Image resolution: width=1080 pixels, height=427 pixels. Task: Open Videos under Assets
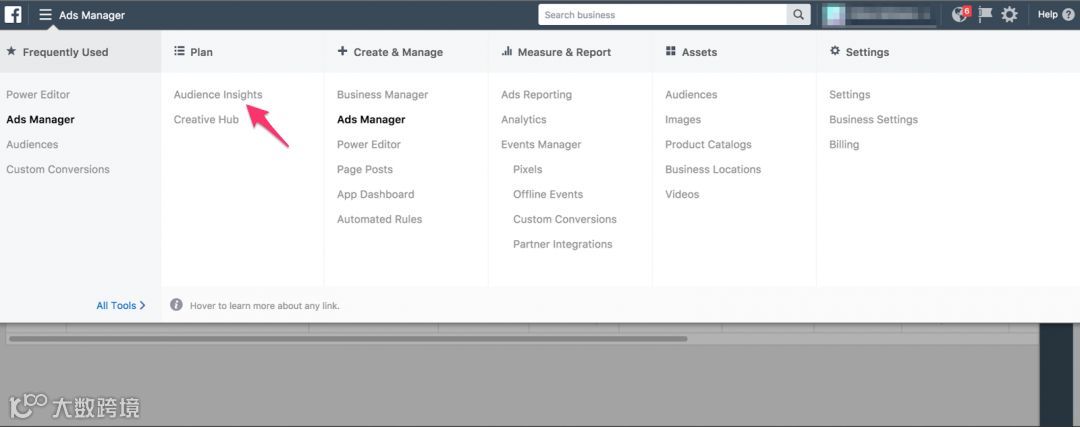[682, 194]
